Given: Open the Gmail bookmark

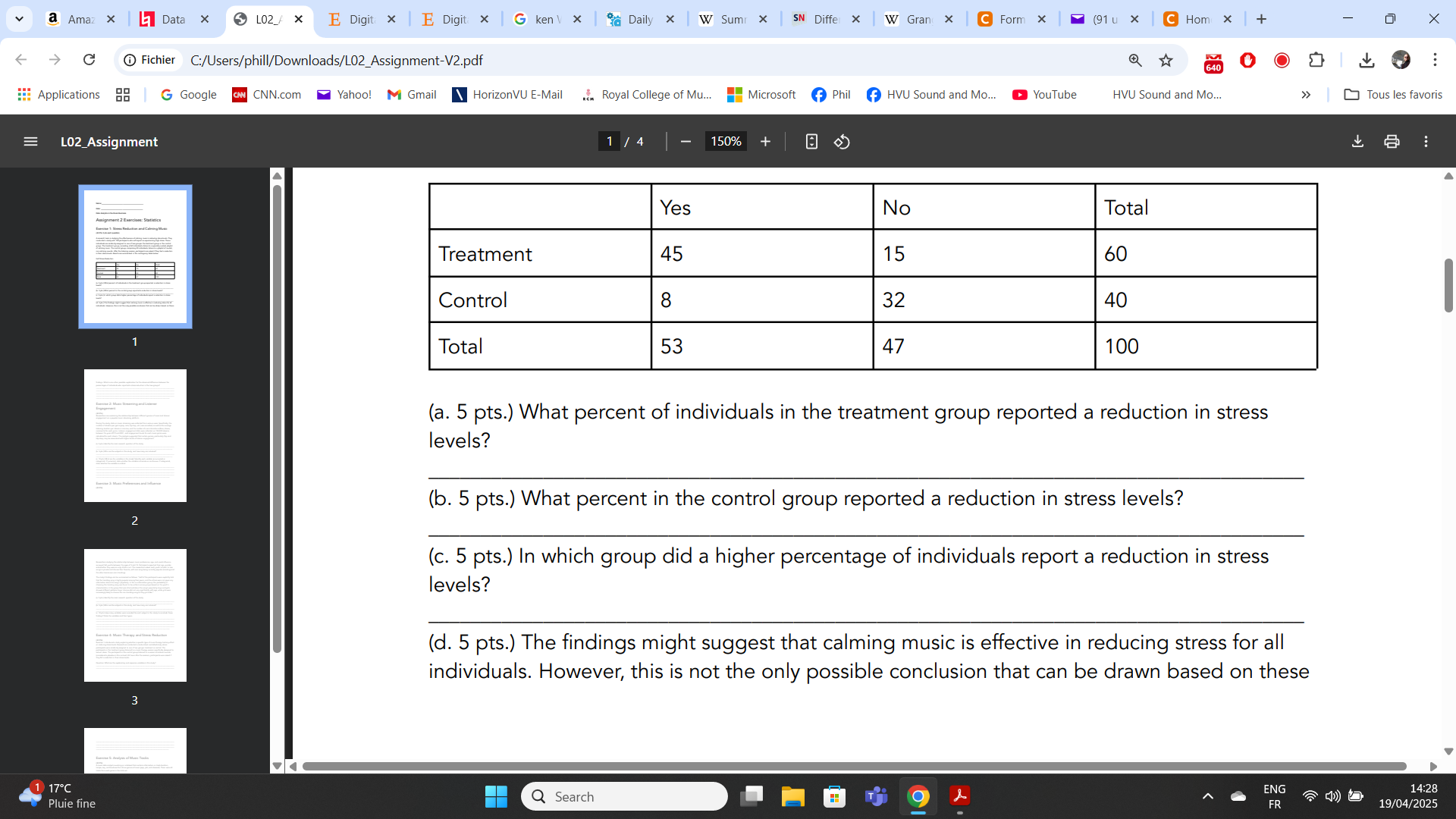Looking at the screenshot, I should click(412, 95).
